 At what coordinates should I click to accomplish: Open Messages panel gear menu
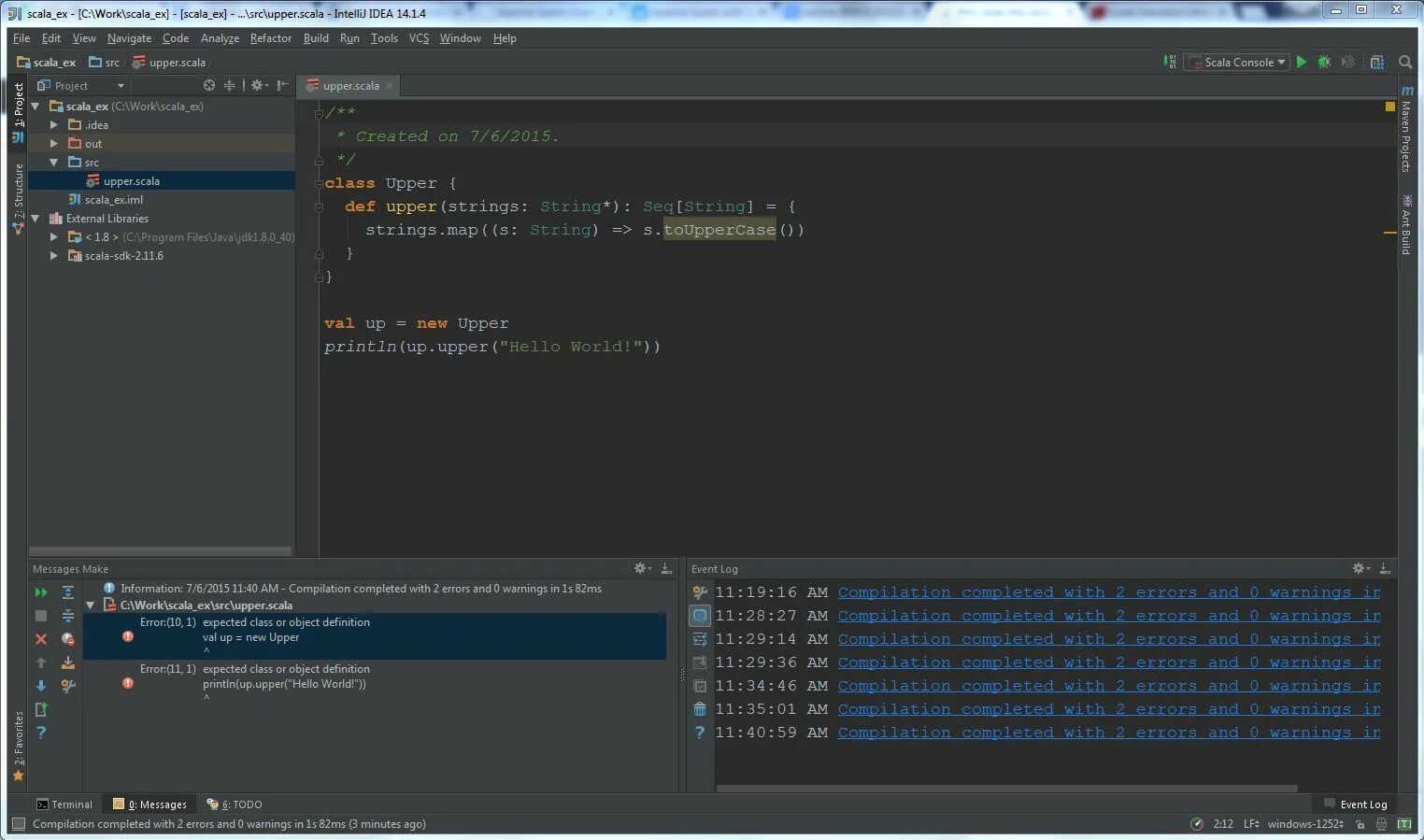click(x=642, y=568)
